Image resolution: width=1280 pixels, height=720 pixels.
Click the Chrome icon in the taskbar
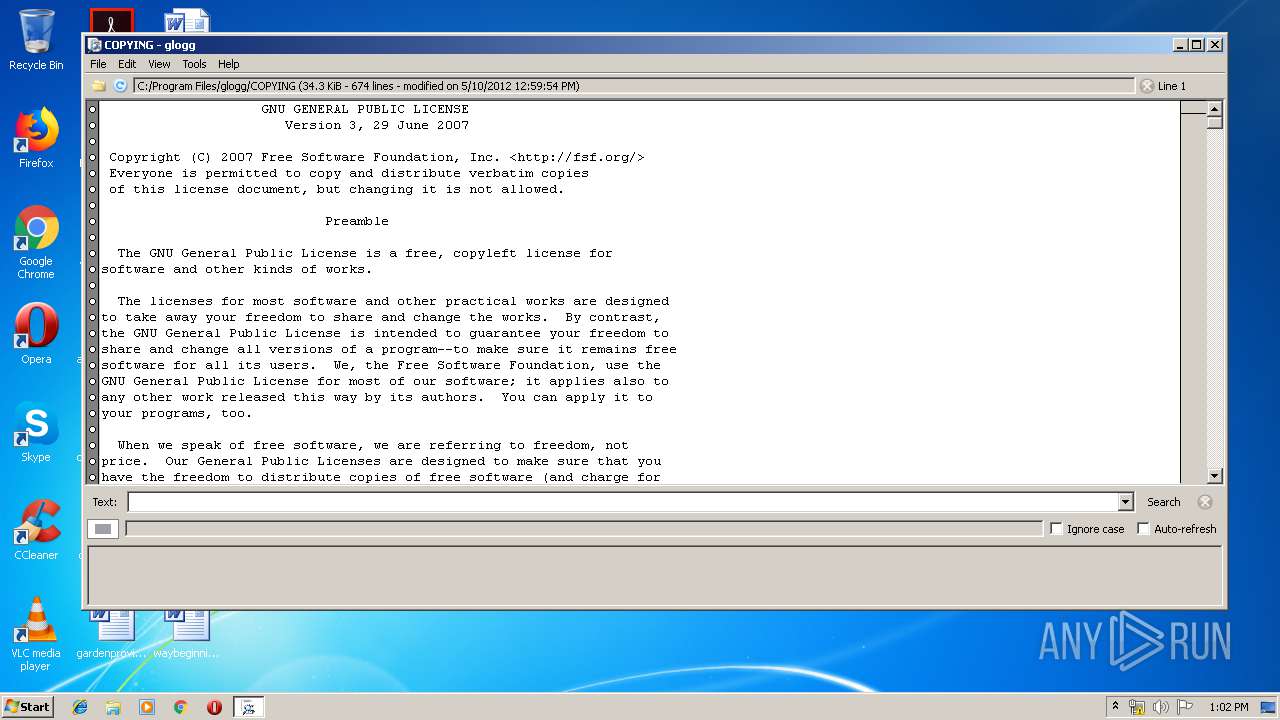pyautogui.click(x=180, y=707)
